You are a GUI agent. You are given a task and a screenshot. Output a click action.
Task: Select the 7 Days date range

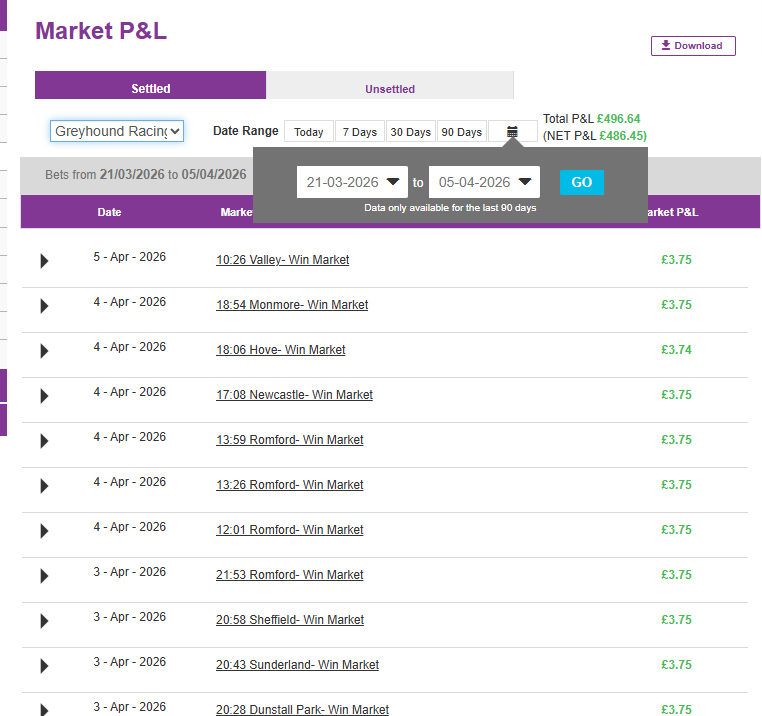(x=360, y=132)
